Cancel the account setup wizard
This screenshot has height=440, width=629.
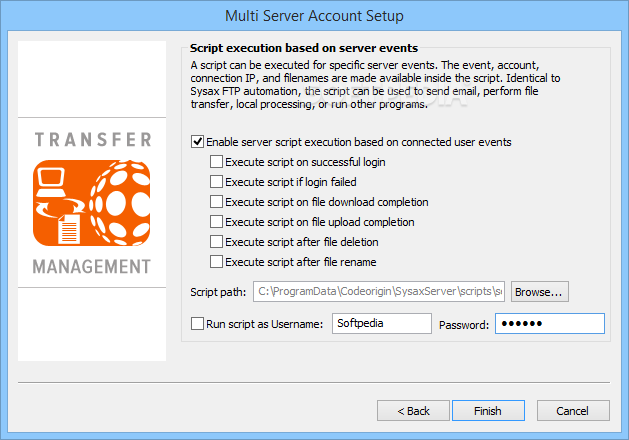coord(573,411)
